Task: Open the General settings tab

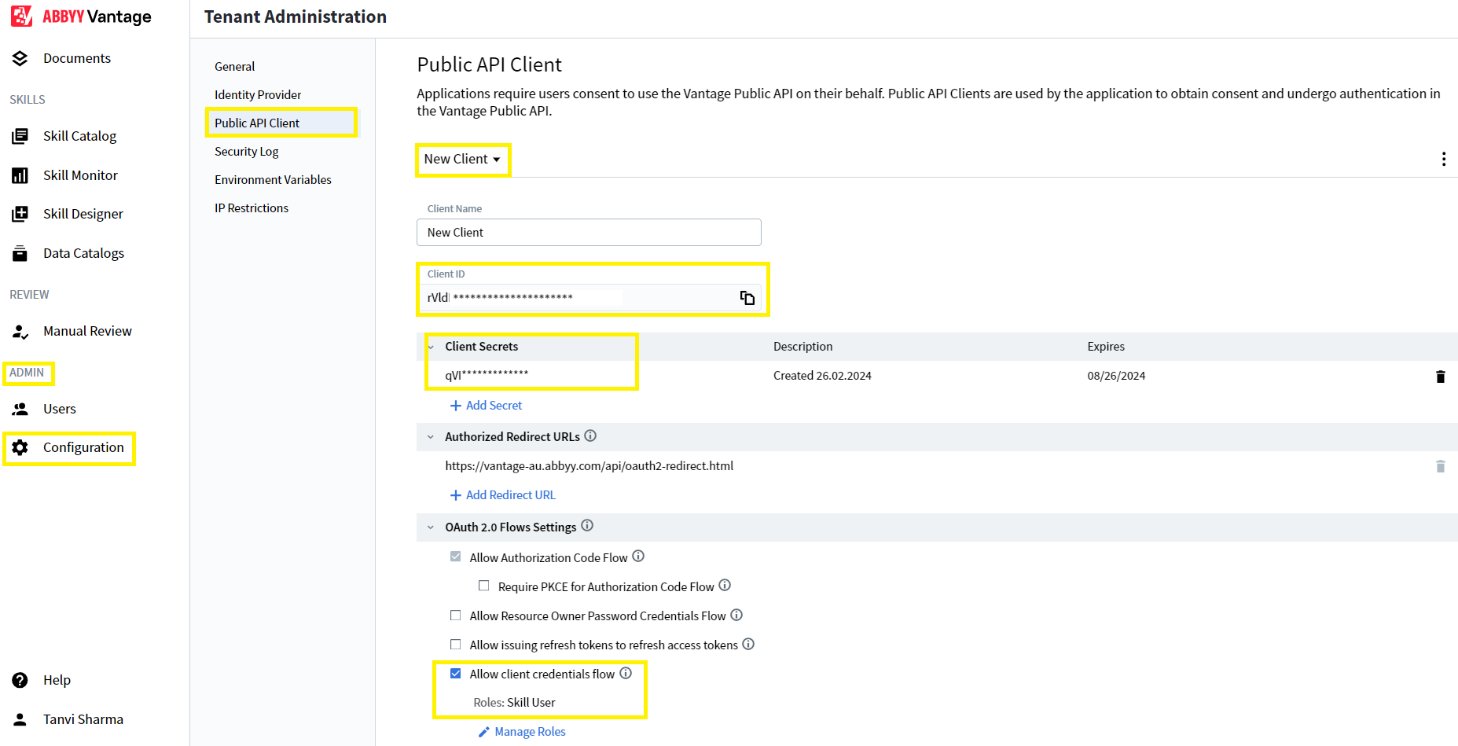Action: click(235, 66)
